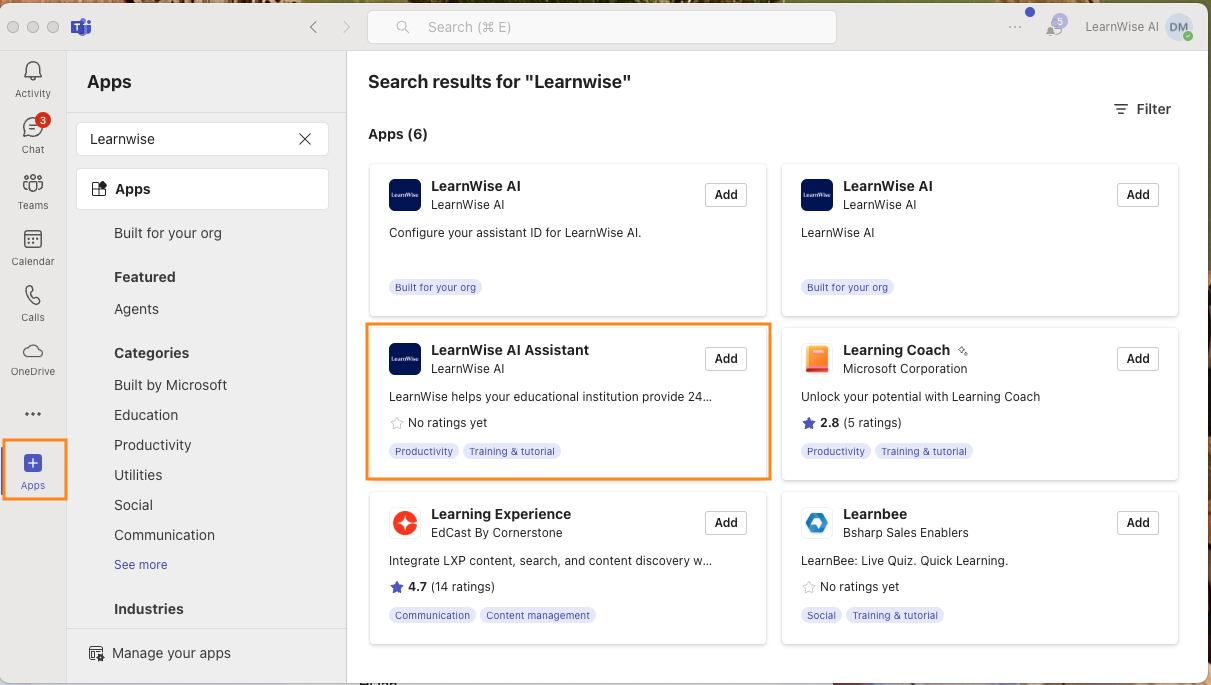
Task: Click the Learnwise apps search field
Action: [202, 139]
